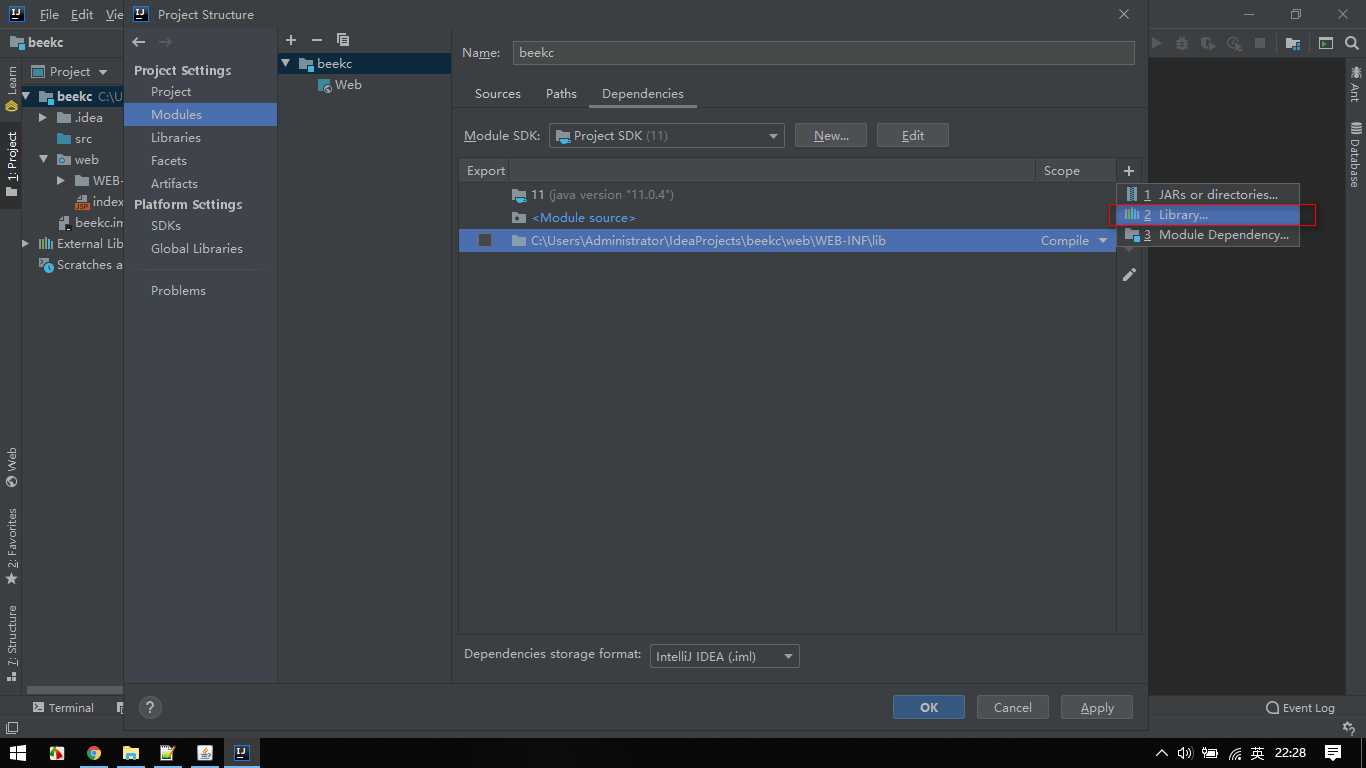1366x768 pixels.
Task: Click the Cancel button
Action: tap(1013, 707)
